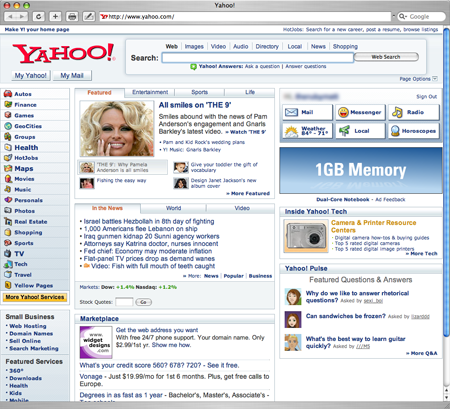The image size is (450, 409).
Task: Select the World news tab
Action: pos(173,208)
